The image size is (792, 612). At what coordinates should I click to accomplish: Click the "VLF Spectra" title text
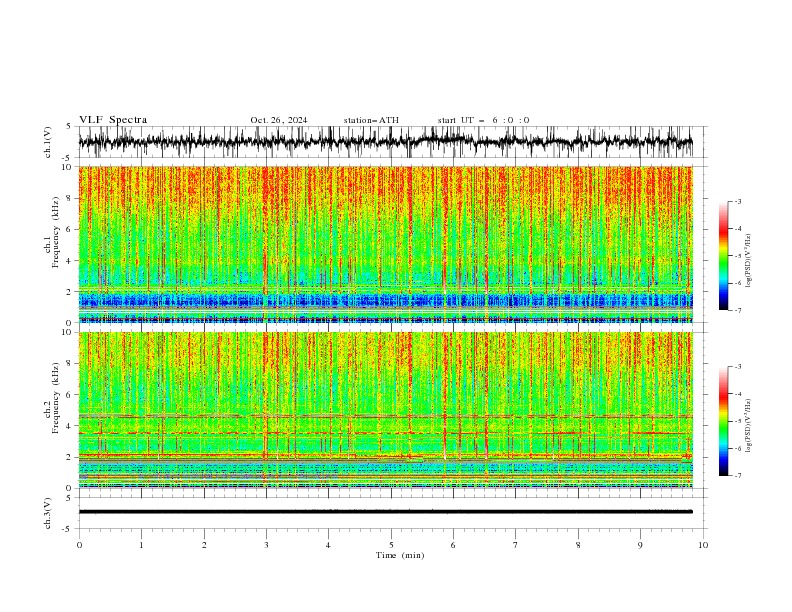113,120
